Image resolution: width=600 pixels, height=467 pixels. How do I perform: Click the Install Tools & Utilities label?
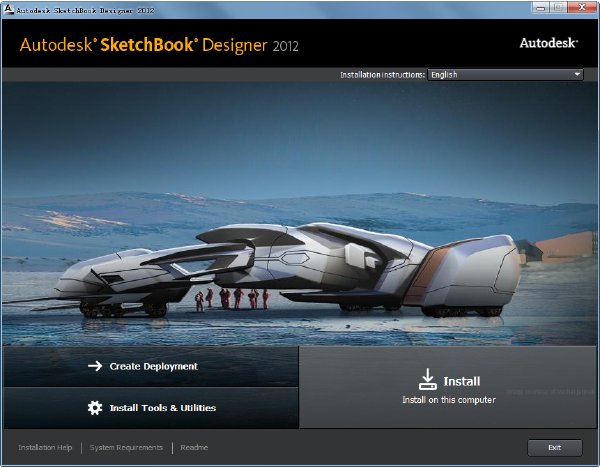coord(163,408)
